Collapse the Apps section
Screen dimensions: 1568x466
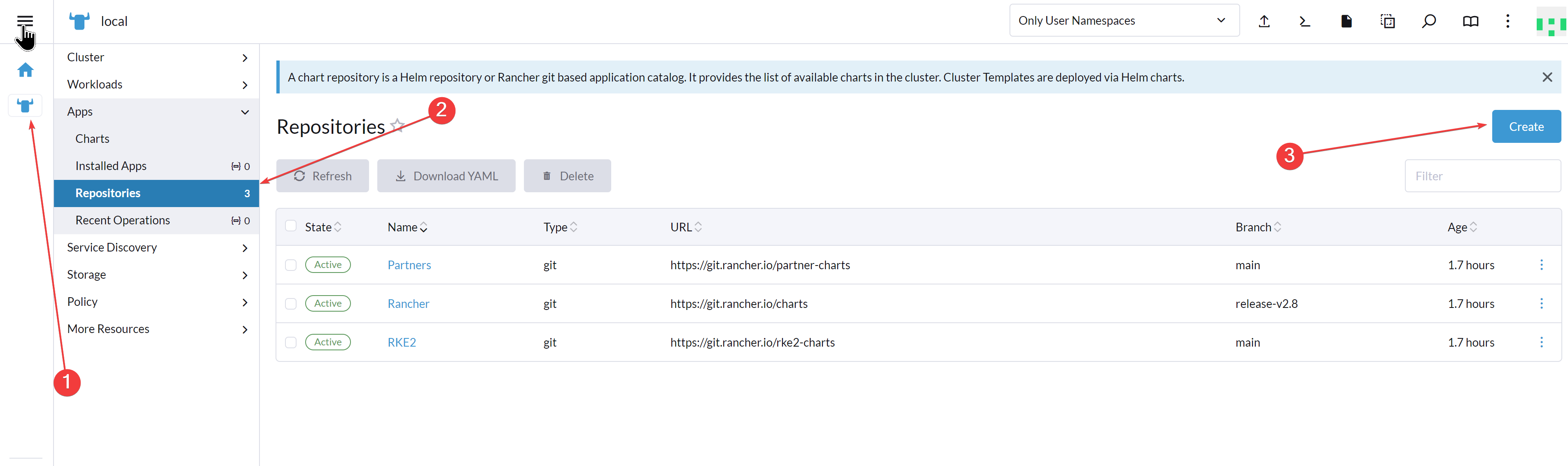[x=157, y=112]
